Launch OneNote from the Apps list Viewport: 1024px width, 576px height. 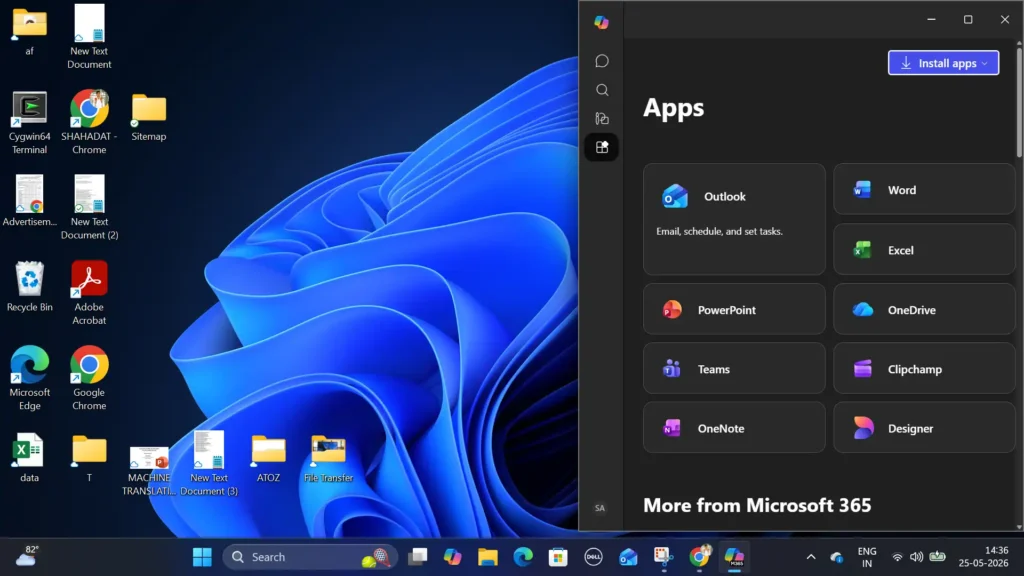(x=734, y=428)
